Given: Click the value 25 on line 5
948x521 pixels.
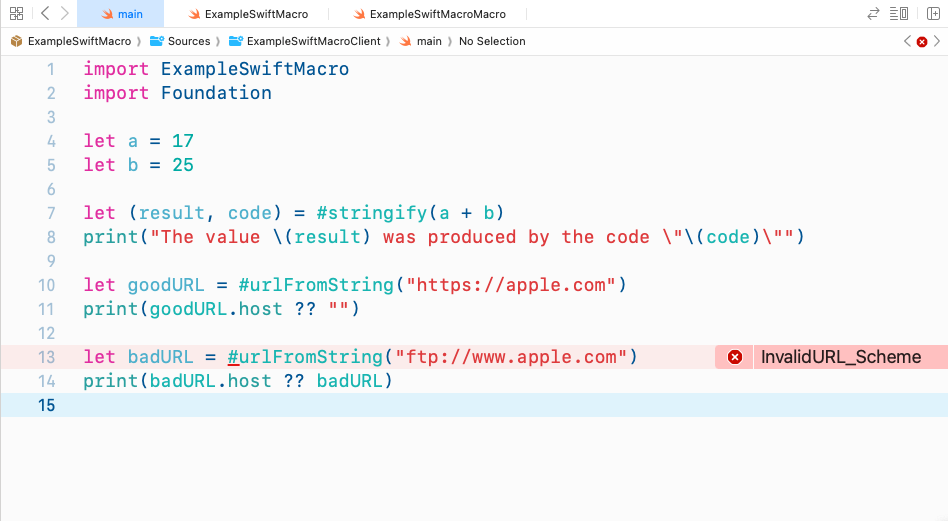Looking at the screenshot, I should click(x=183, y=165).
